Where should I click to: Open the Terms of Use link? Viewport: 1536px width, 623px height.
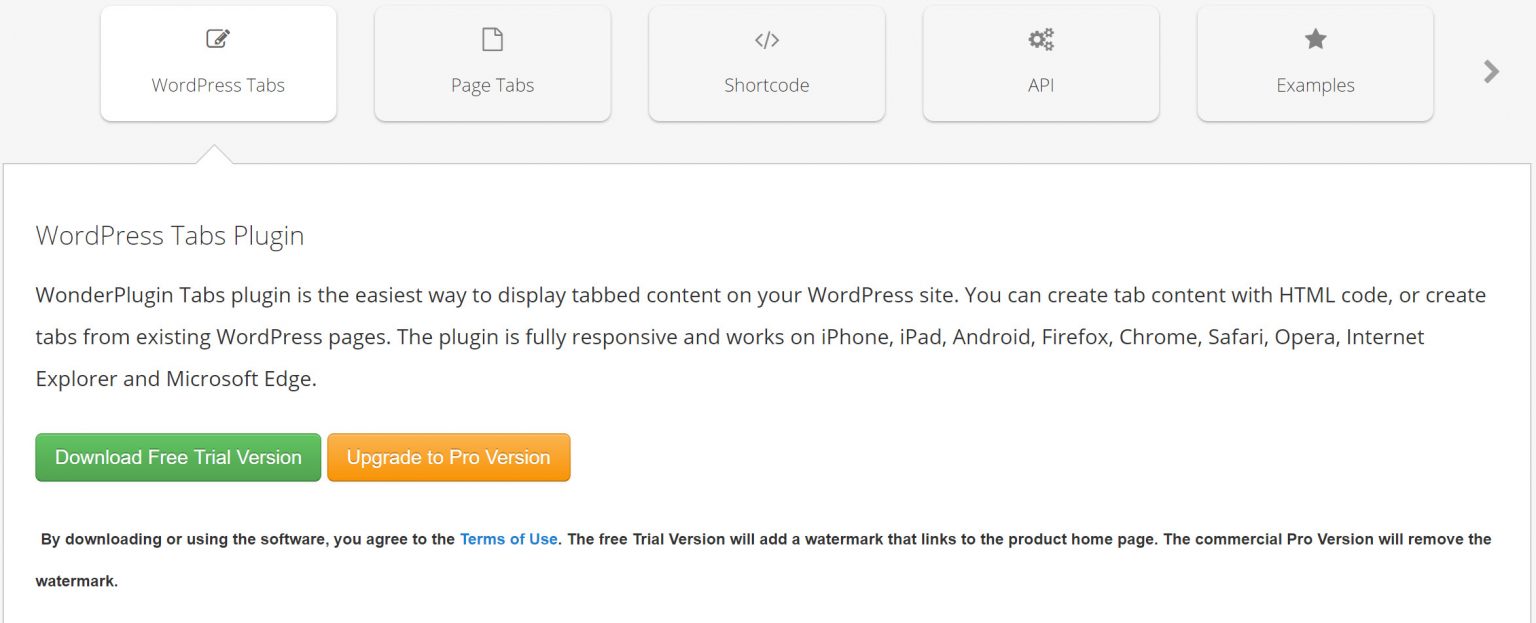point(508,539)
